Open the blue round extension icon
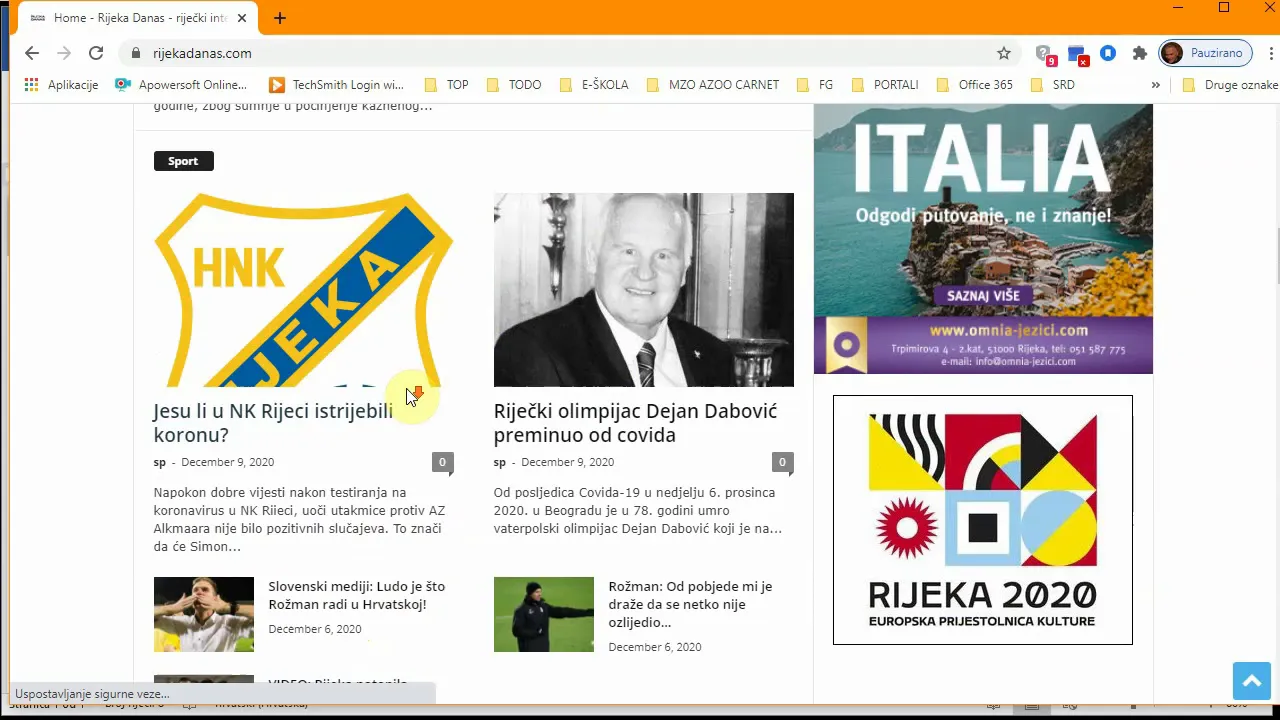Image resolution: width=1280 pixels, height=720 pixels. tap(1108, 53)
